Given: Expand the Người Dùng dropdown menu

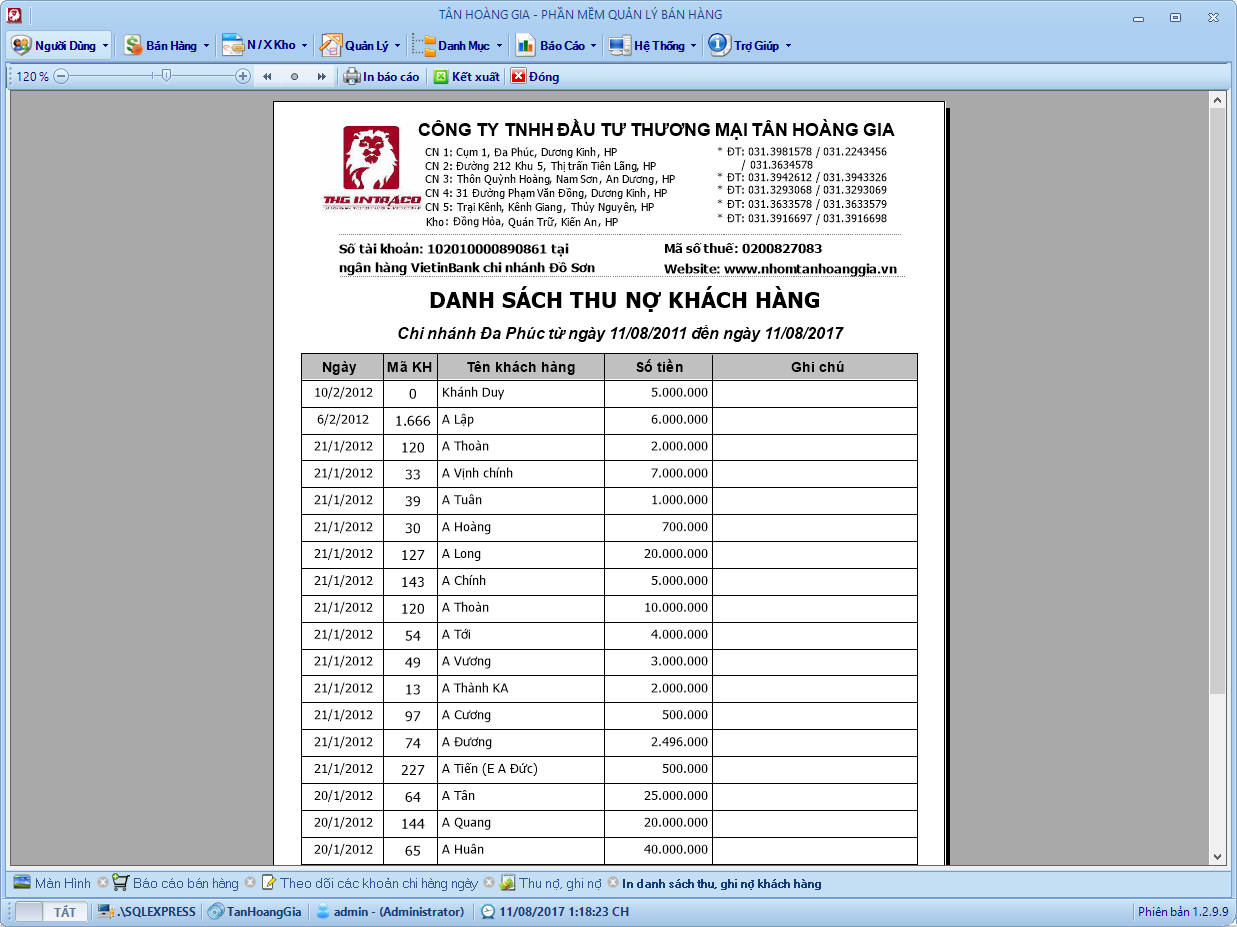Looking at the screenshot, I should coord(58,45).
